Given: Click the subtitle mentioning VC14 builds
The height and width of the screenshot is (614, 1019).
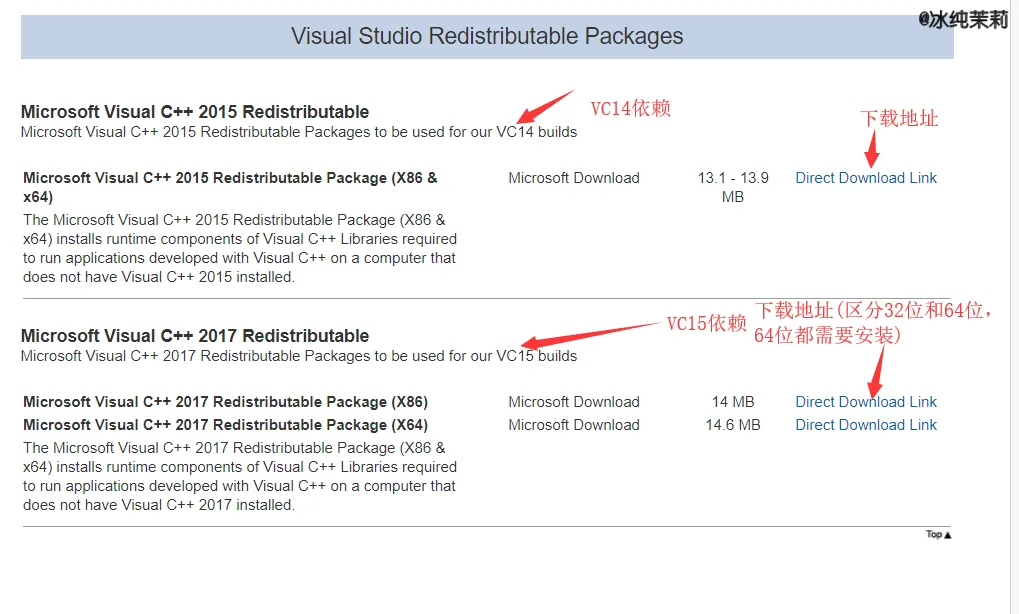Looking at the screenshot, I should [299, 132].
